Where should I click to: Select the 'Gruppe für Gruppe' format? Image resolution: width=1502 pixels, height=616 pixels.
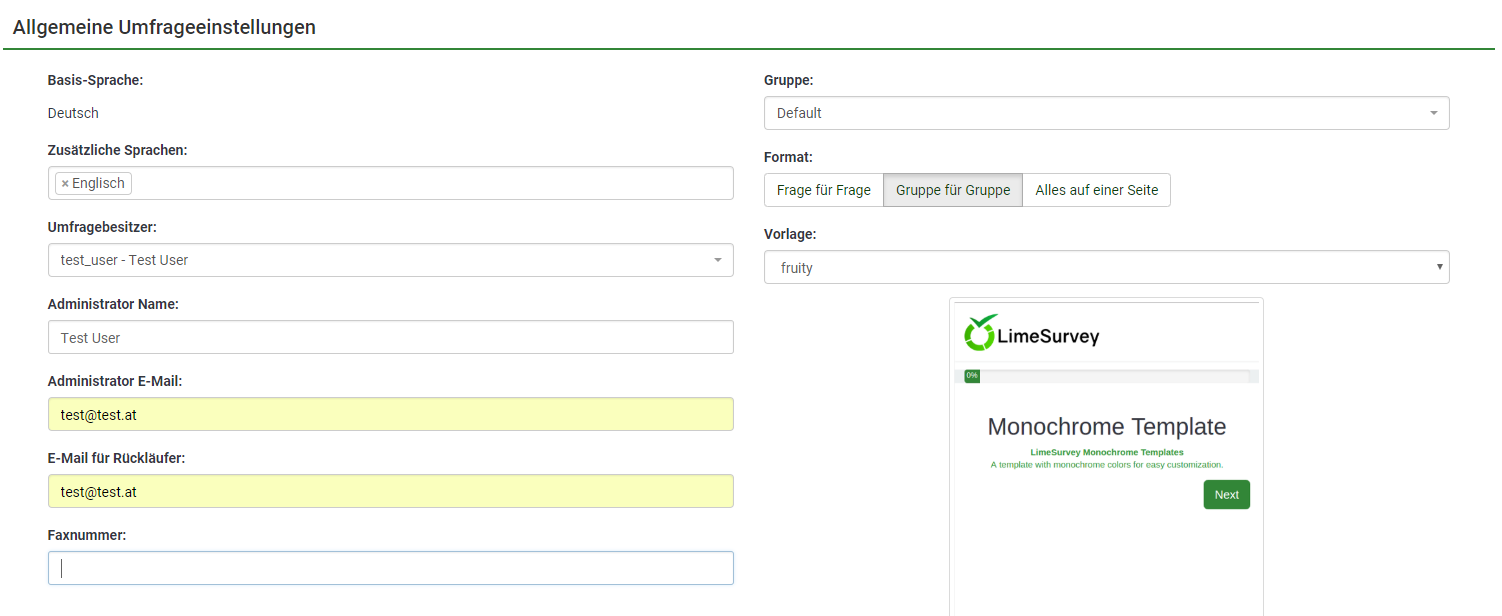point(952,190)
